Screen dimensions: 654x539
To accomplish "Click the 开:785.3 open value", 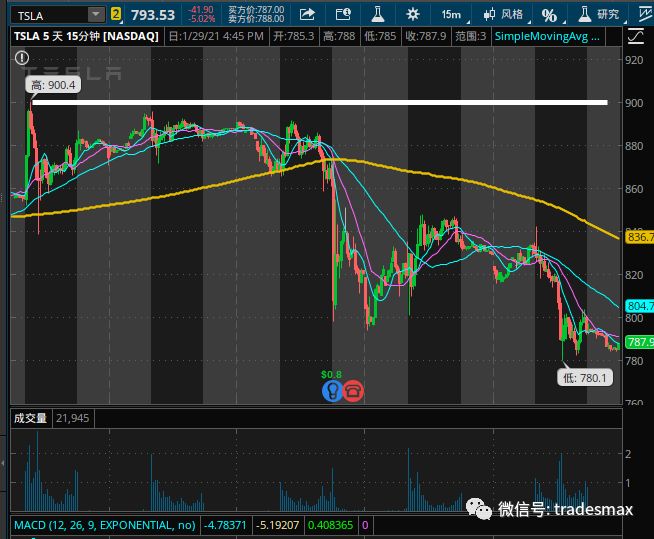I will 294,36.
